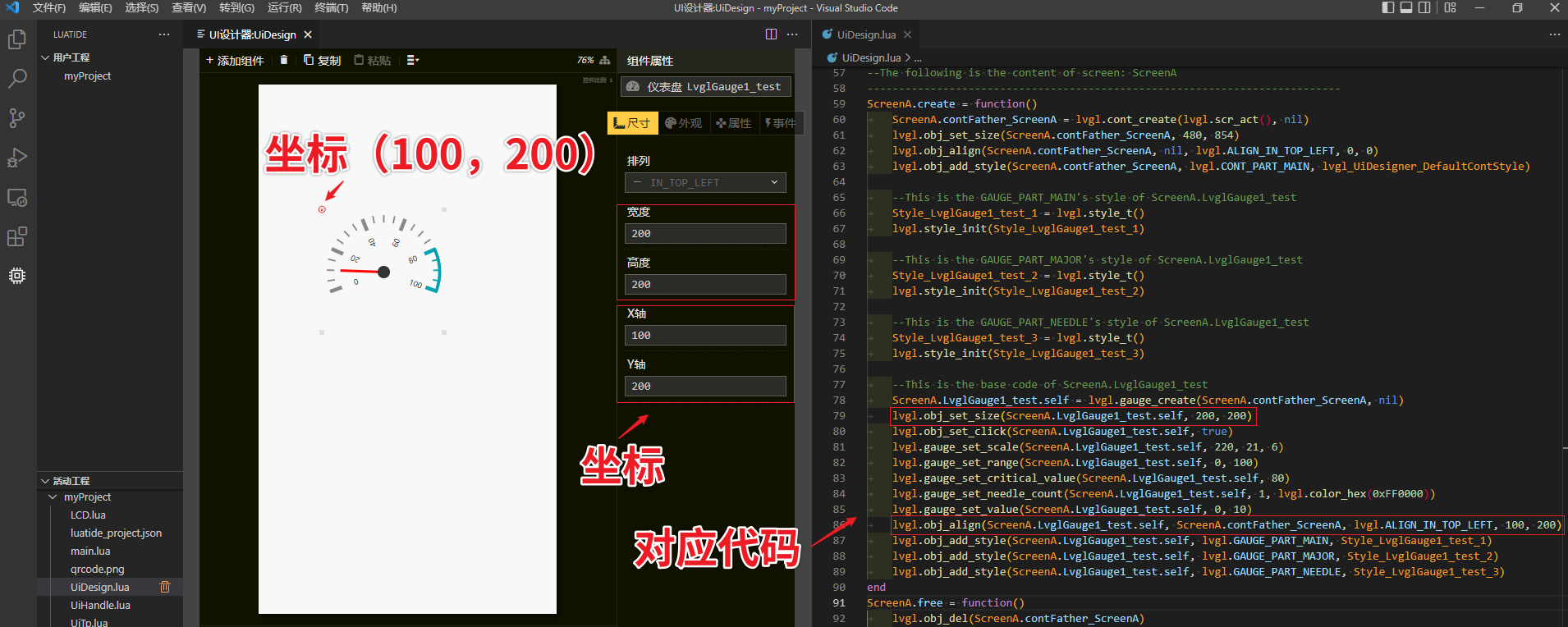Switch to the 属性 properties tab
This screenshot has height=627, width=1568.
[733, 123]
